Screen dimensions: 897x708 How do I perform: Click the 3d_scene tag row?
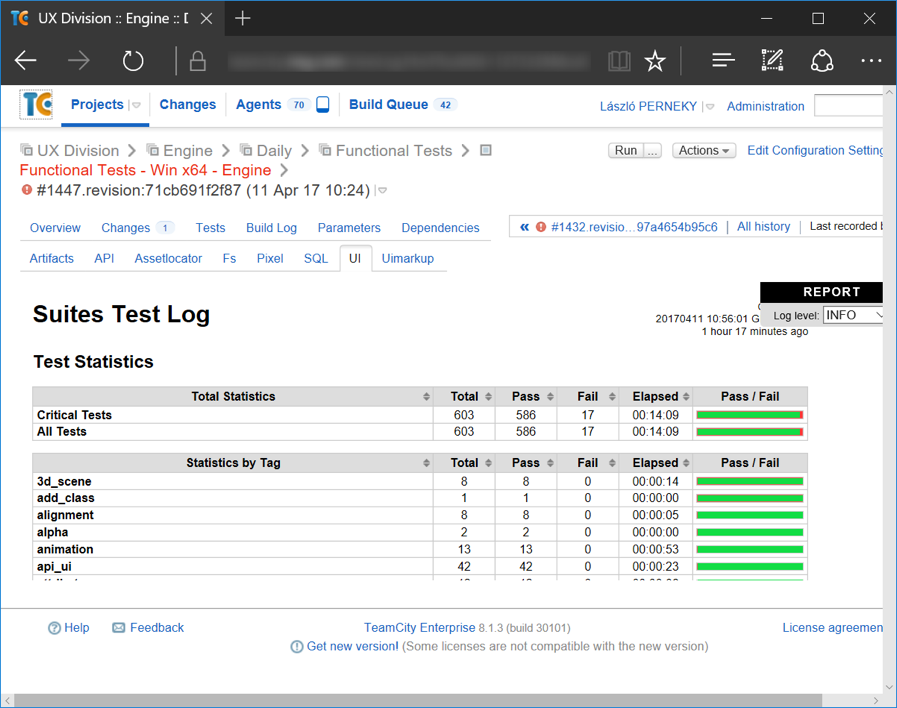(x=420, y=482)
